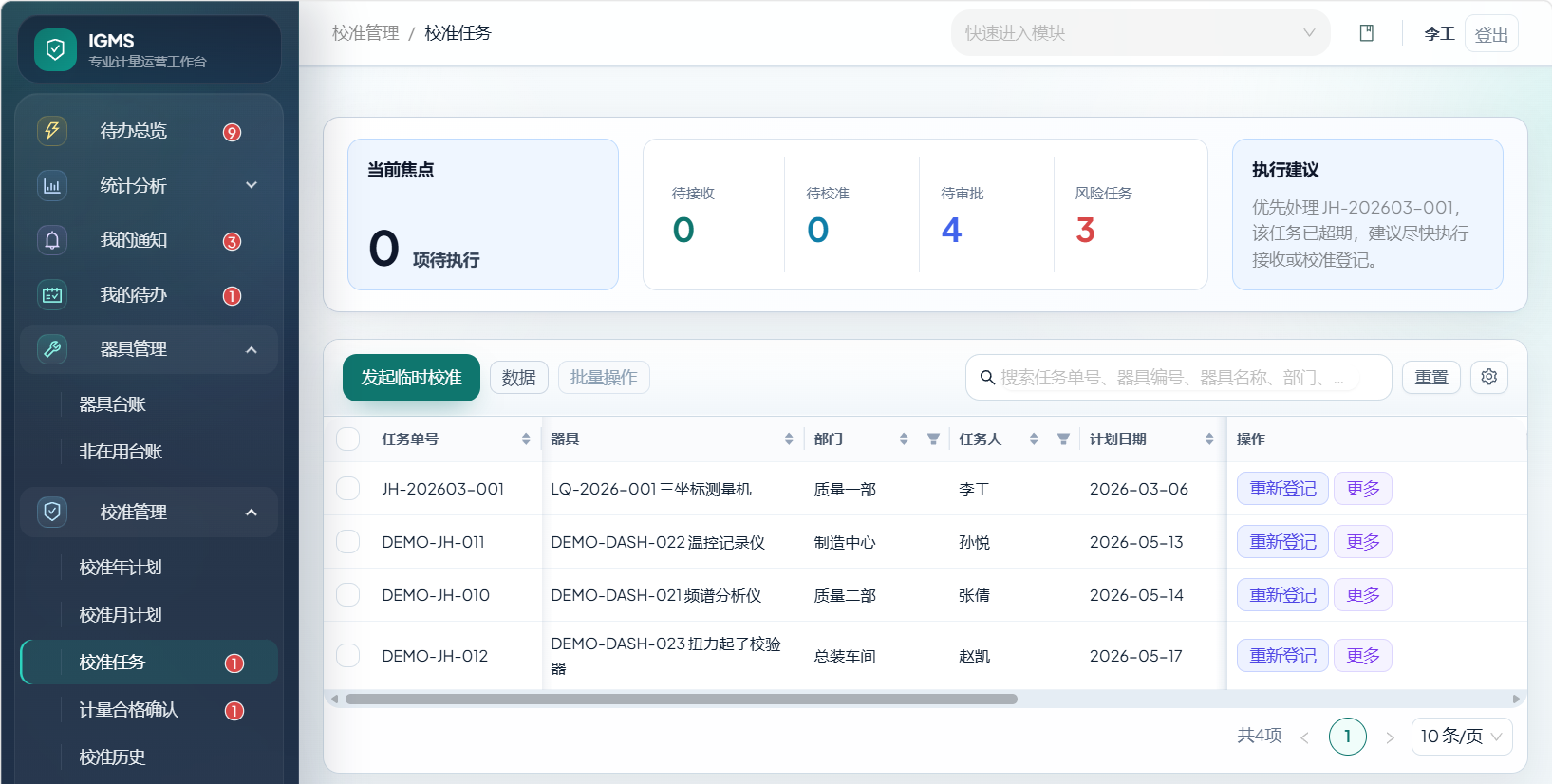Image resolution: width=1552 pixels, height=784 pixels.
Task: Collapse the 器具管理 menu chevron
Action: 252,350
